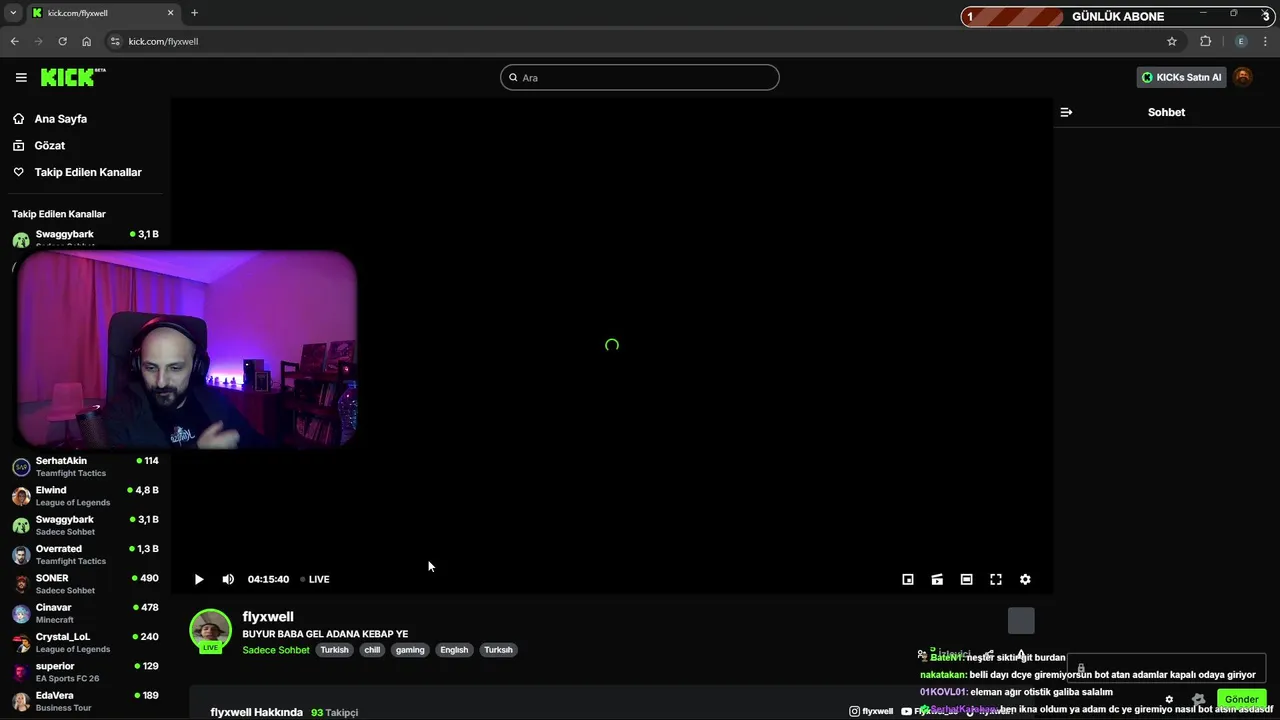The height and width of the screenshot is (720, 1280).
Task: Open EdaVera channel in sidebar
Action: 85,701
